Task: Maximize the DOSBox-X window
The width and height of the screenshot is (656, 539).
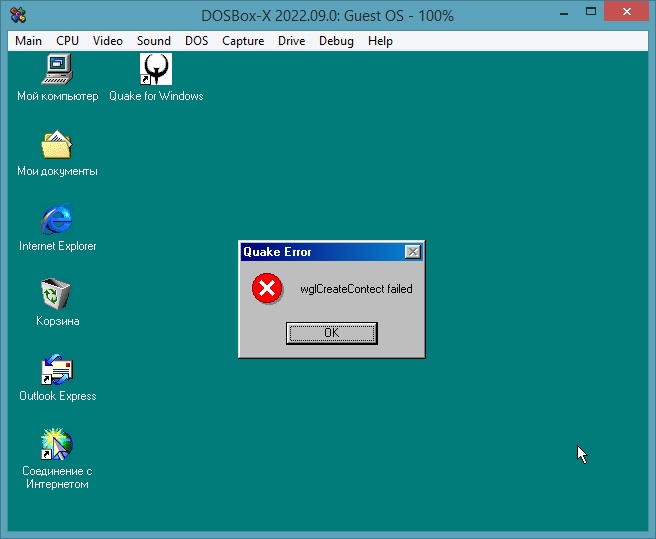Action: pyautogui.click(x=591, y=12)
